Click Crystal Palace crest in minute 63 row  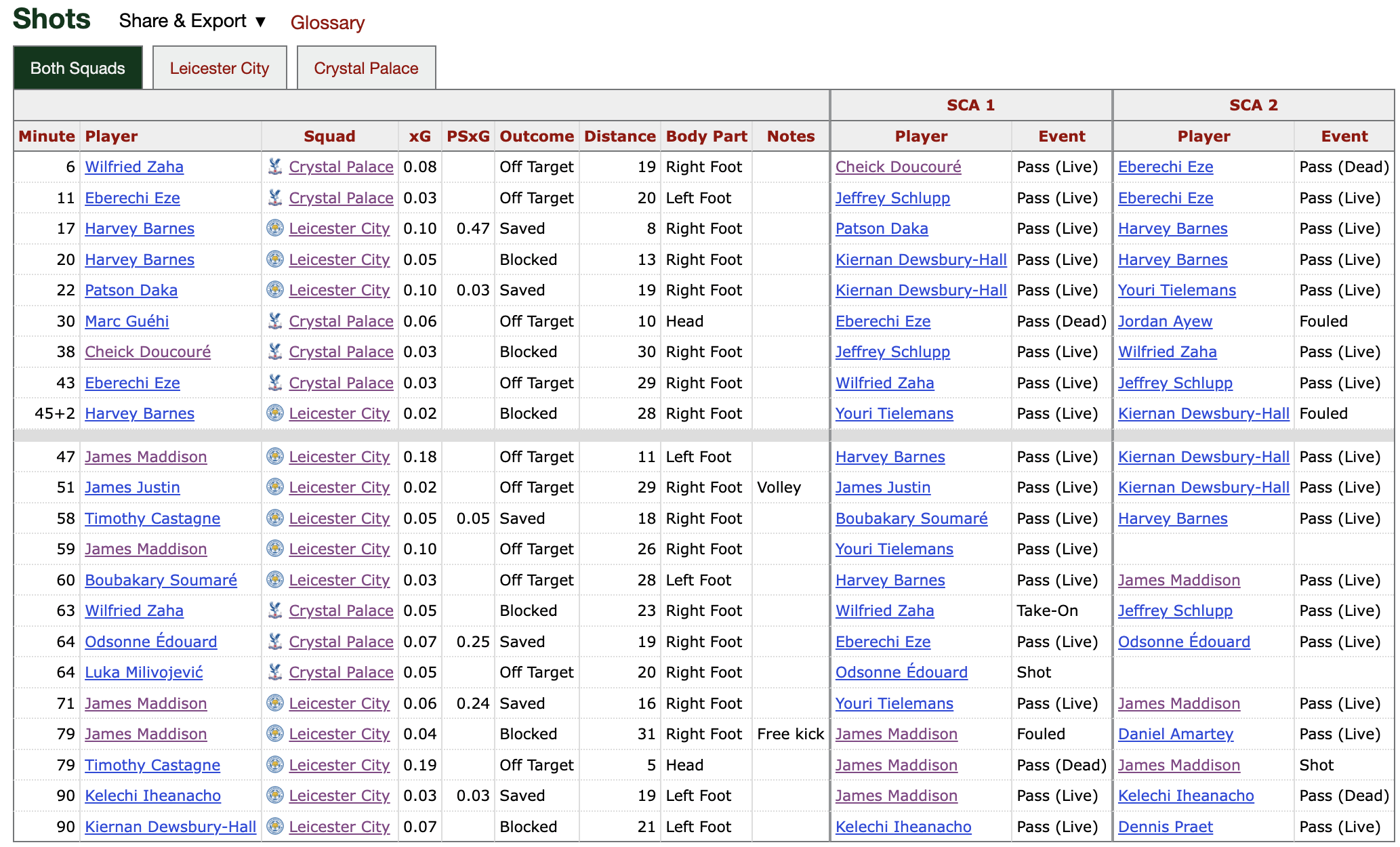pyautogui.click(x=275, y=611)
